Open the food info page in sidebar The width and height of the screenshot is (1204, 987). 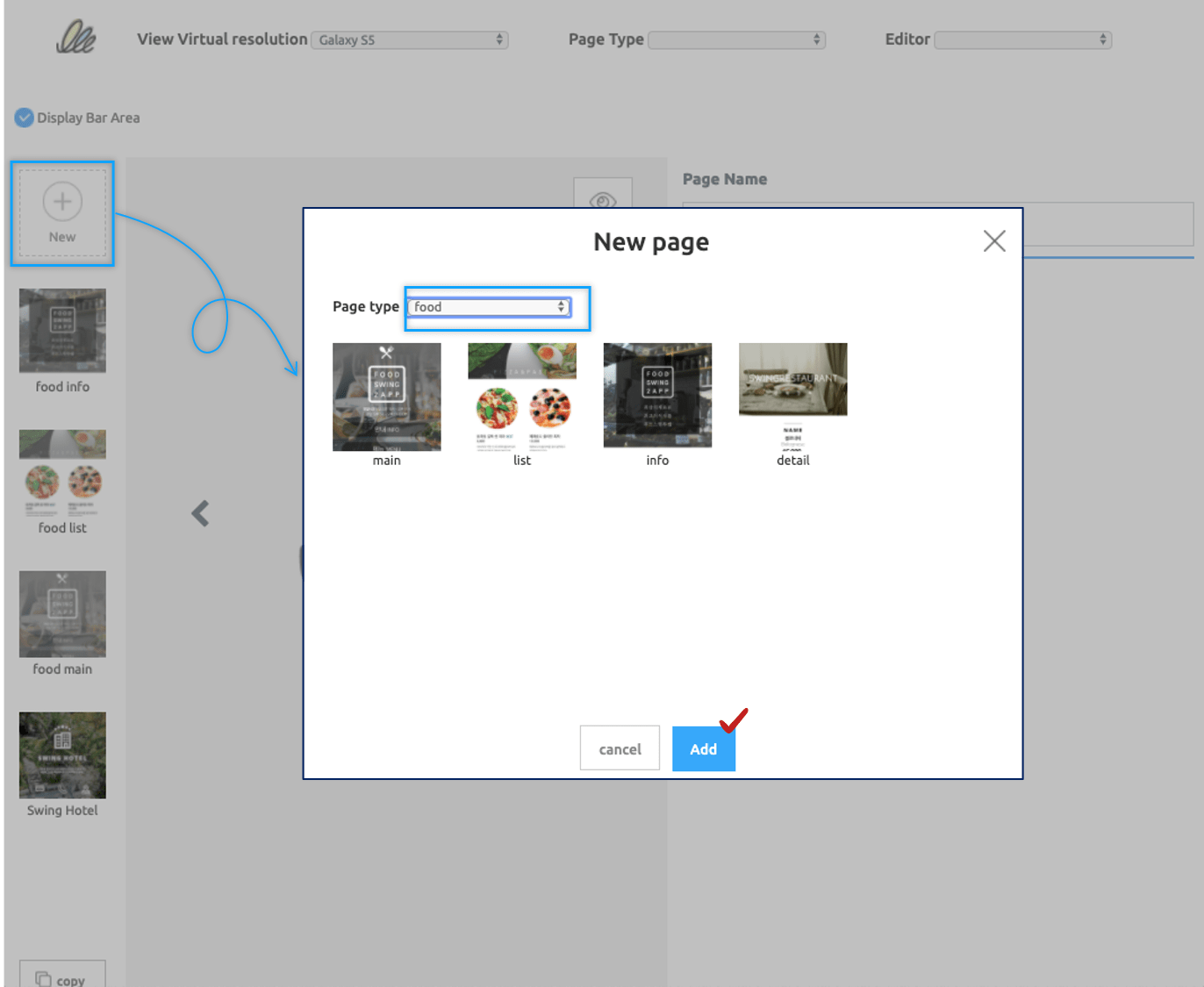tap(62, 332)
